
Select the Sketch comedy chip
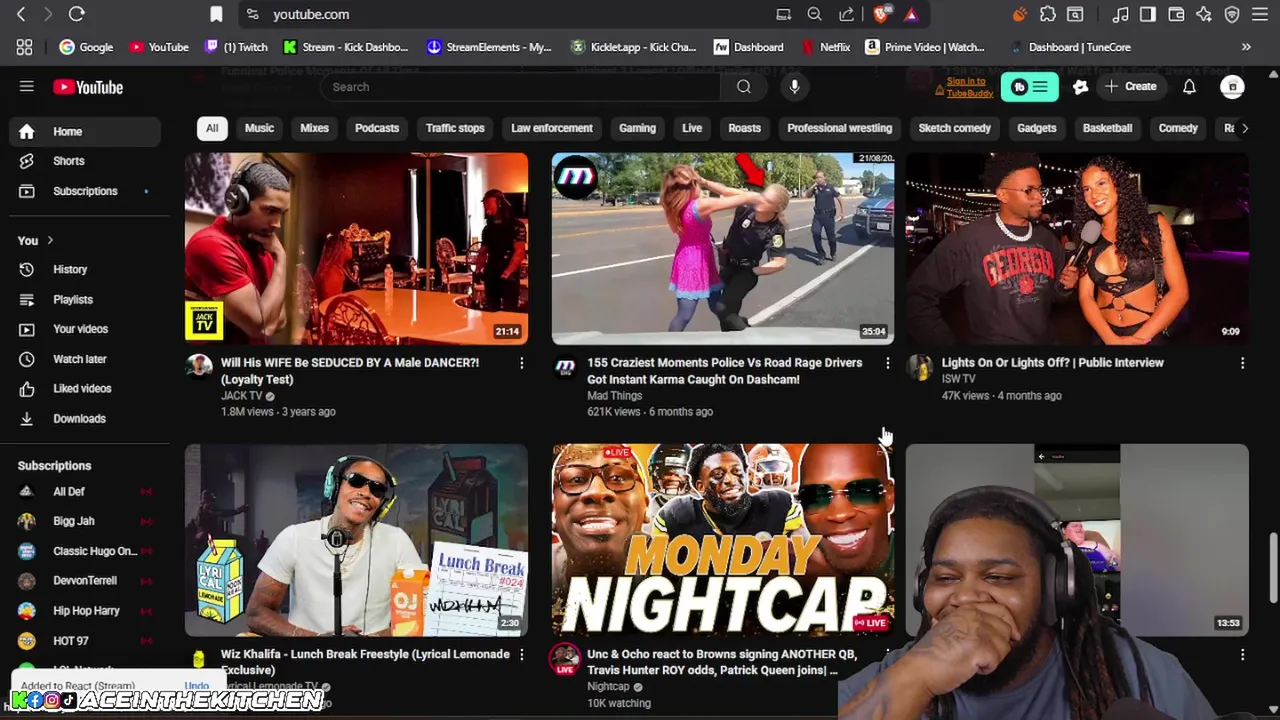(x=955, y=128)
